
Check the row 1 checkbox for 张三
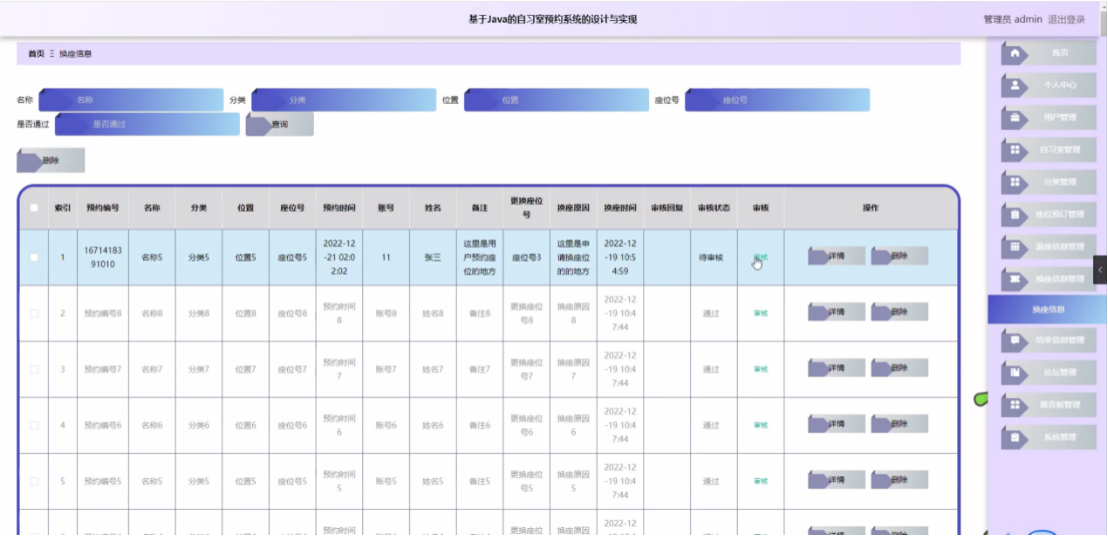coord(34,257)
